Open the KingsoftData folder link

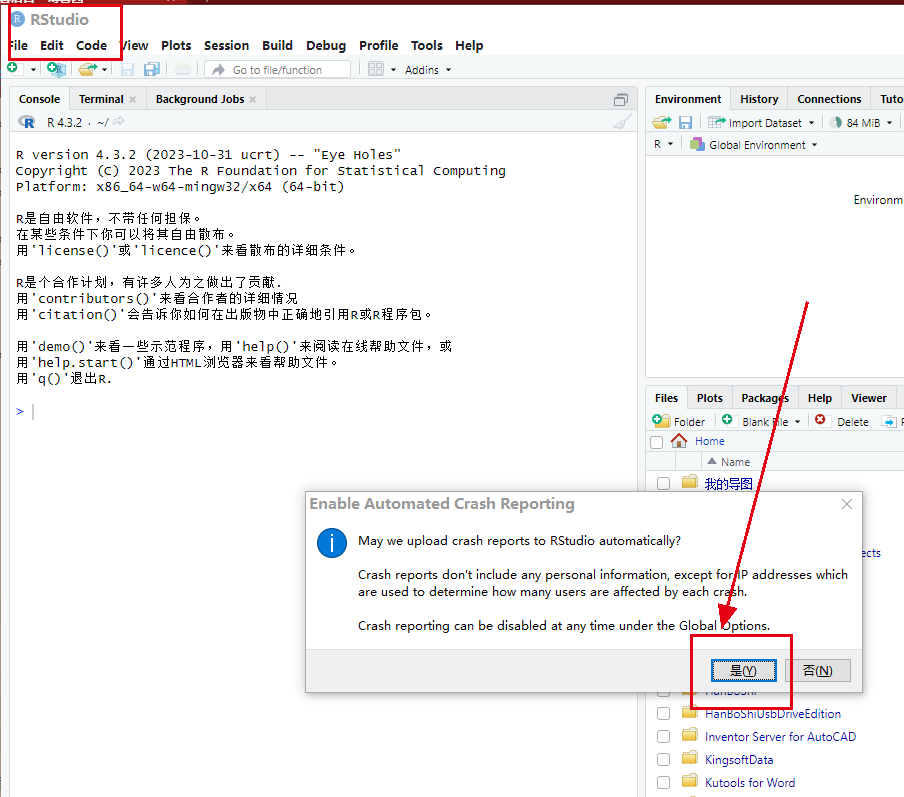tap(739, 760)
